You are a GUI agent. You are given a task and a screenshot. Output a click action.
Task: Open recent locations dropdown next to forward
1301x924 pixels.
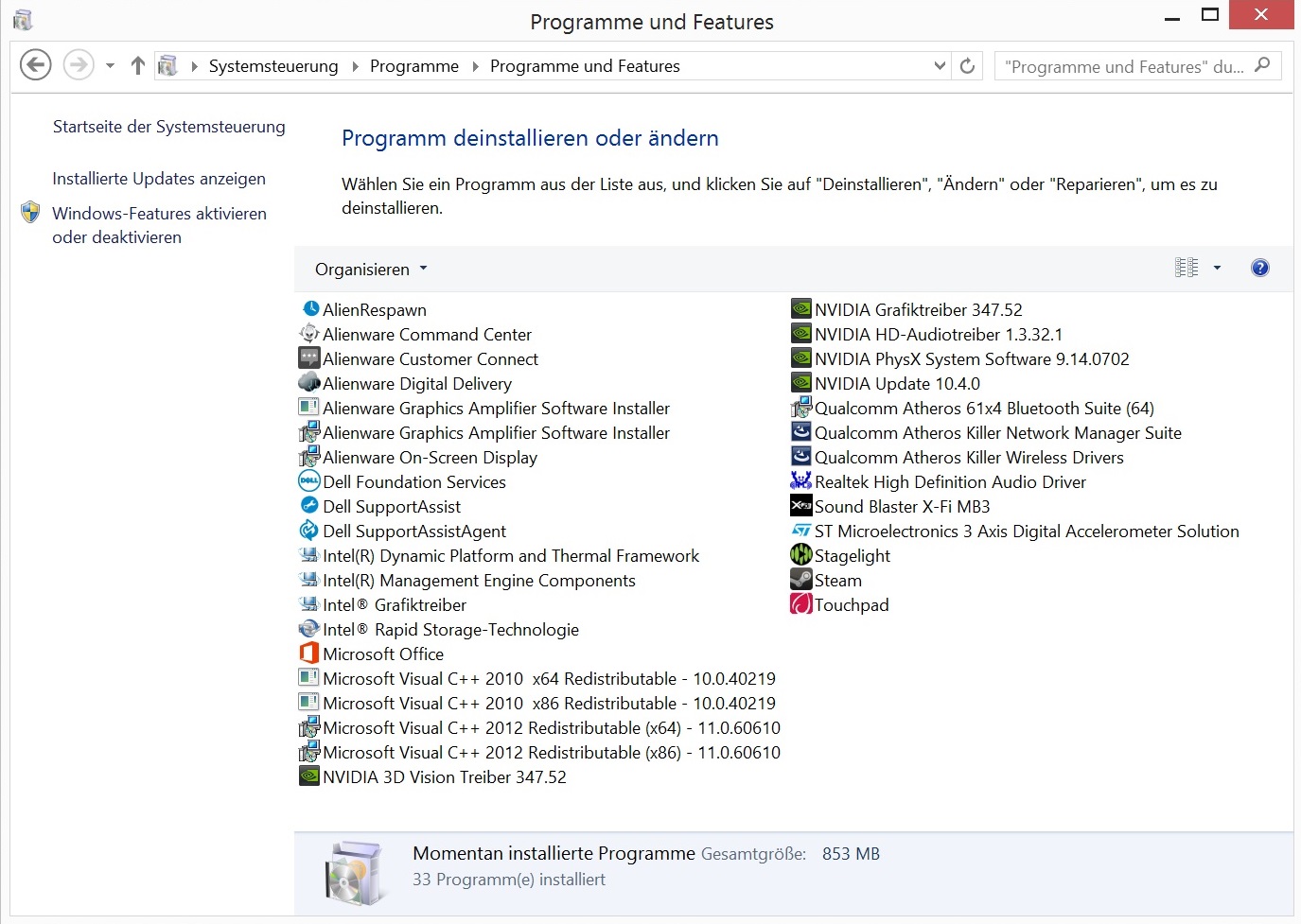coord(110,66)
